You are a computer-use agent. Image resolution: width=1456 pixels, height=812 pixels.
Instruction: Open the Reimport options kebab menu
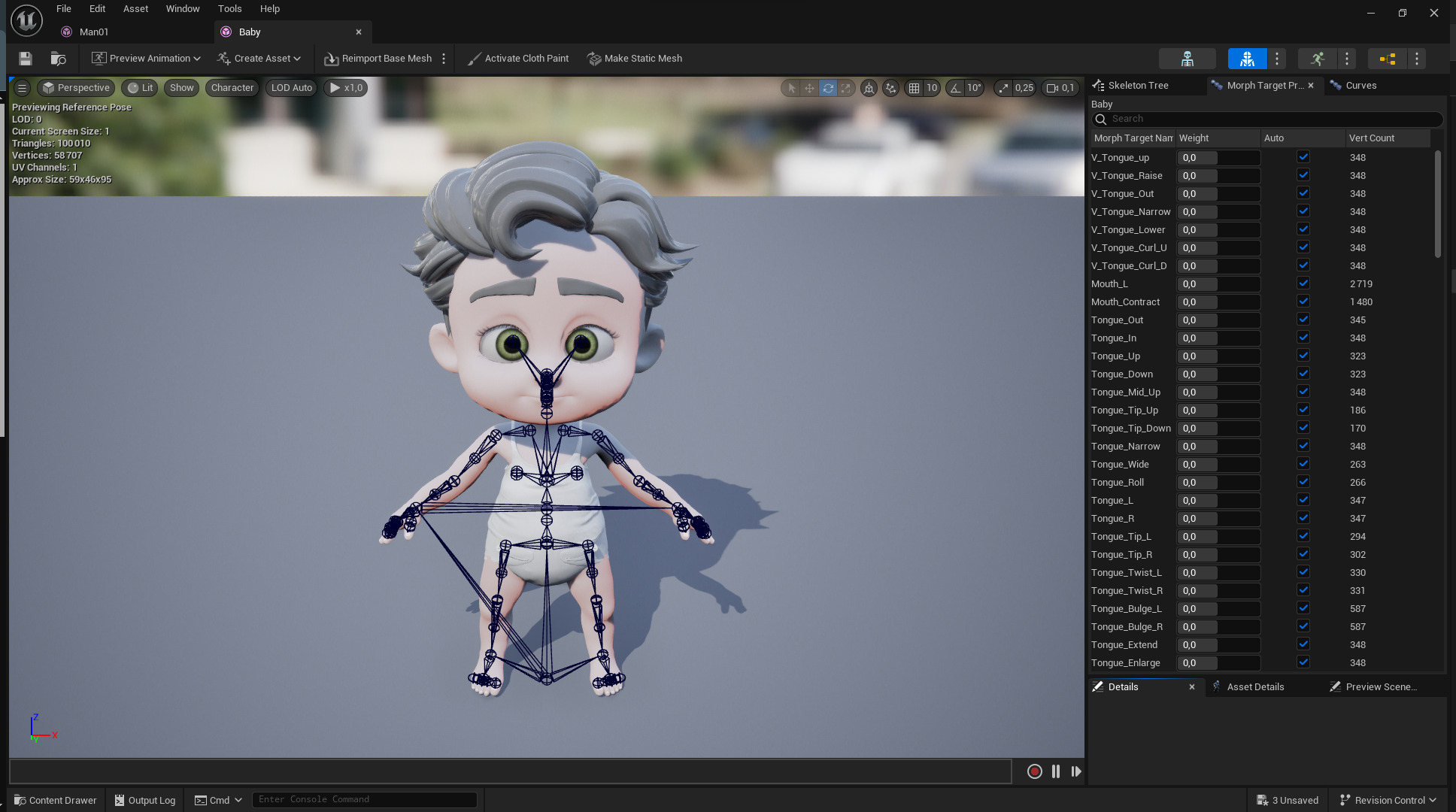444,59
